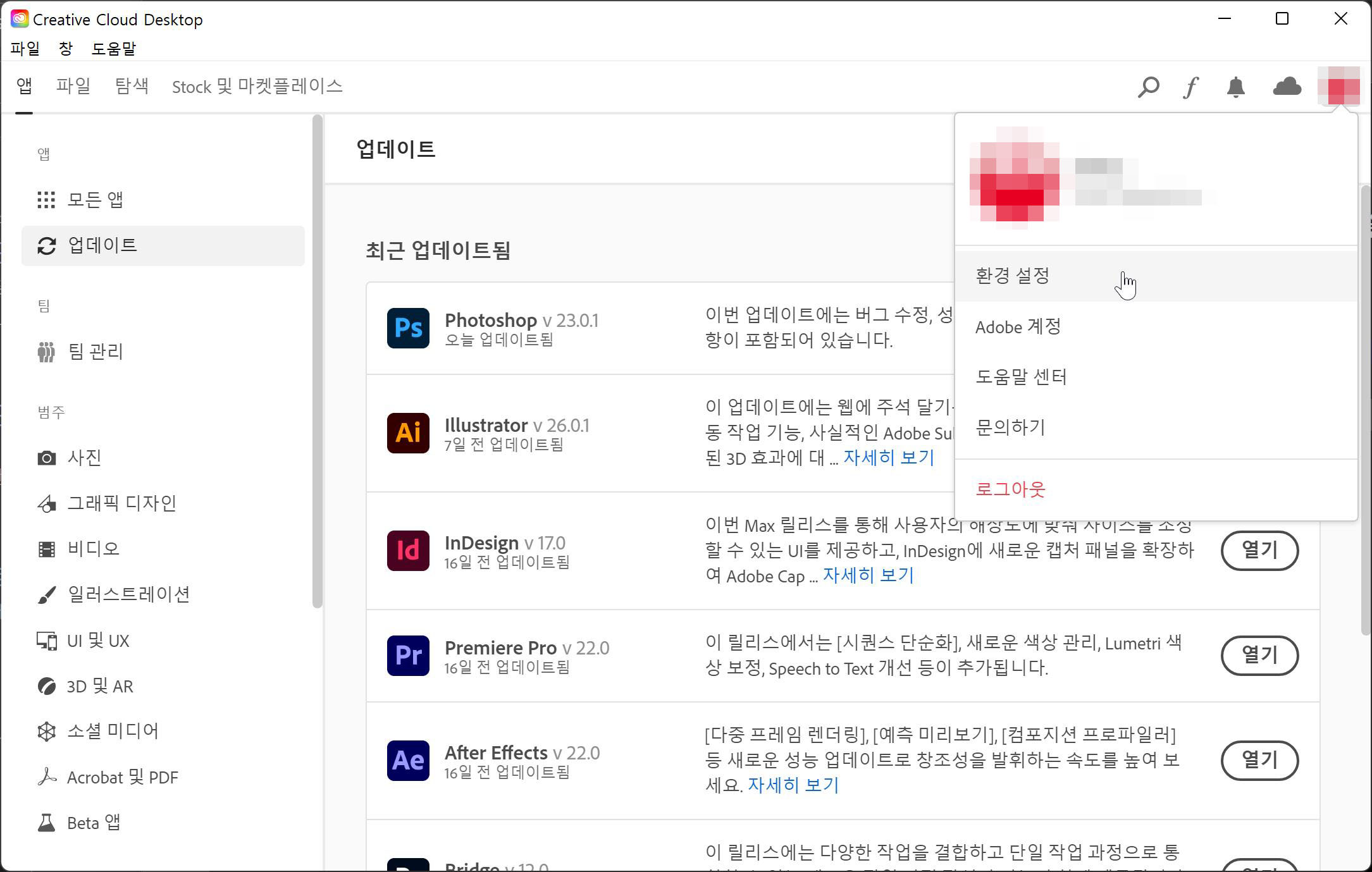Click the Illustrator v 26.0.1 title
Screen dimensions: 1372x872
[517, 425]
